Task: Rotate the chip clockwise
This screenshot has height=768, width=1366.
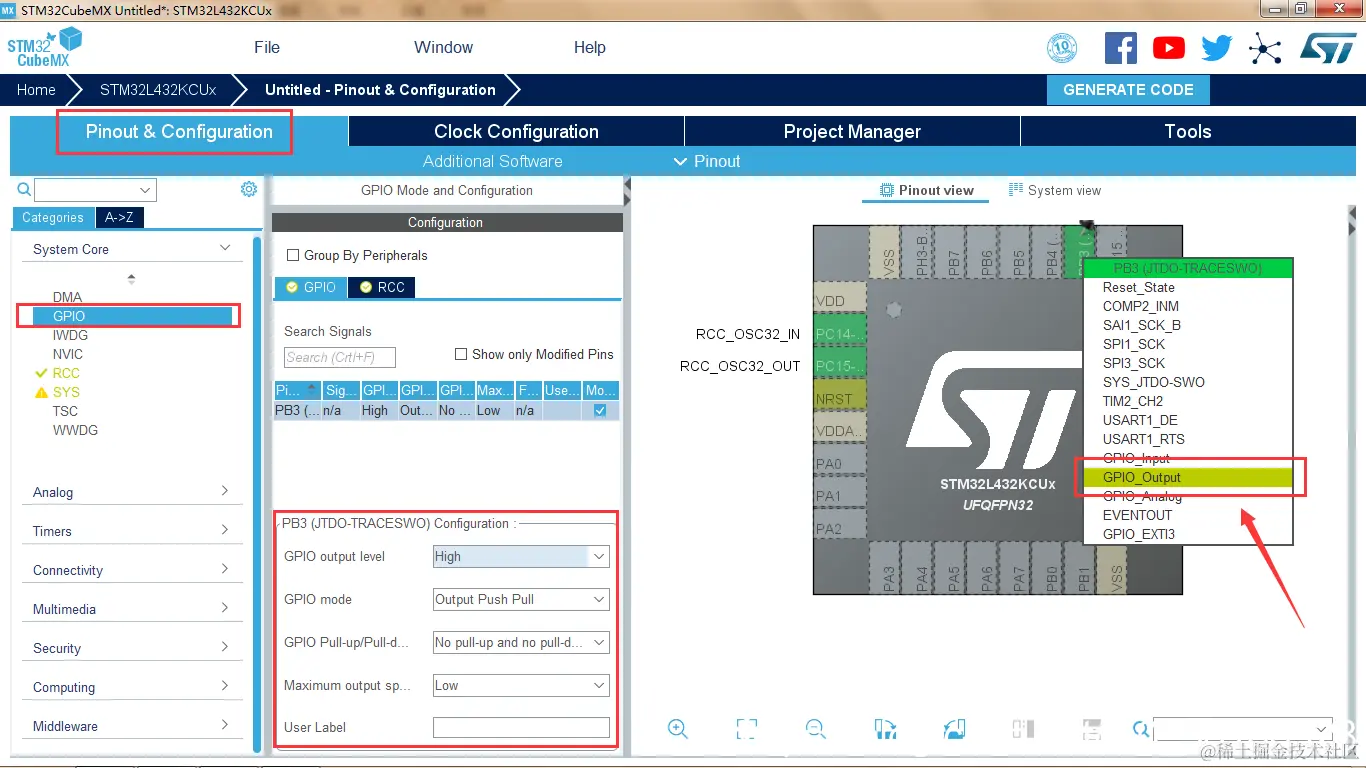Action: 884,729
